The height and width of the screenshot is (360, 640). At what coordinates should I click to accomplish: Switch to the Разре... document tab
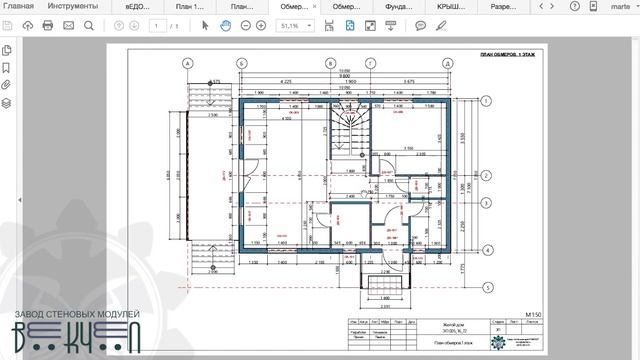tap(503, 7)
